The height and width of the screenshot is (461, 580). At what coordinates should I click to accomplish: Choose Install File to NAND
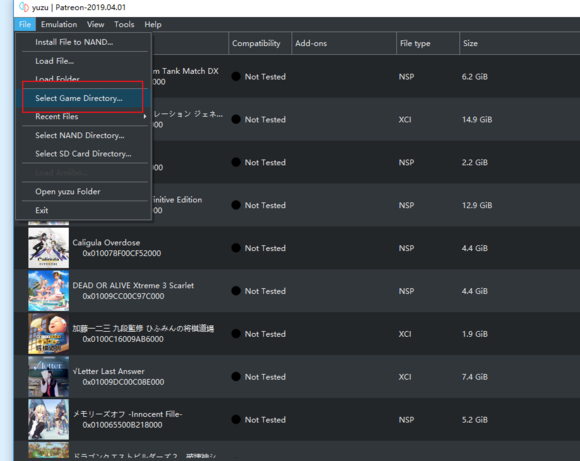(x=84, y=42)
